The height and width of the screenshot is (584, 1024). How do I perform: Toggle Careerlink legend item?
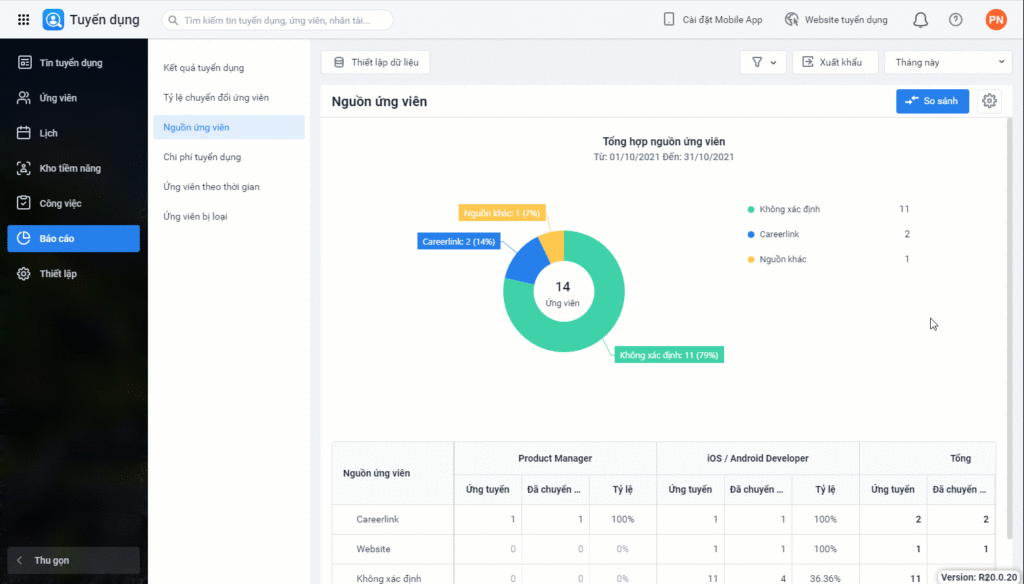pos(778,234)
